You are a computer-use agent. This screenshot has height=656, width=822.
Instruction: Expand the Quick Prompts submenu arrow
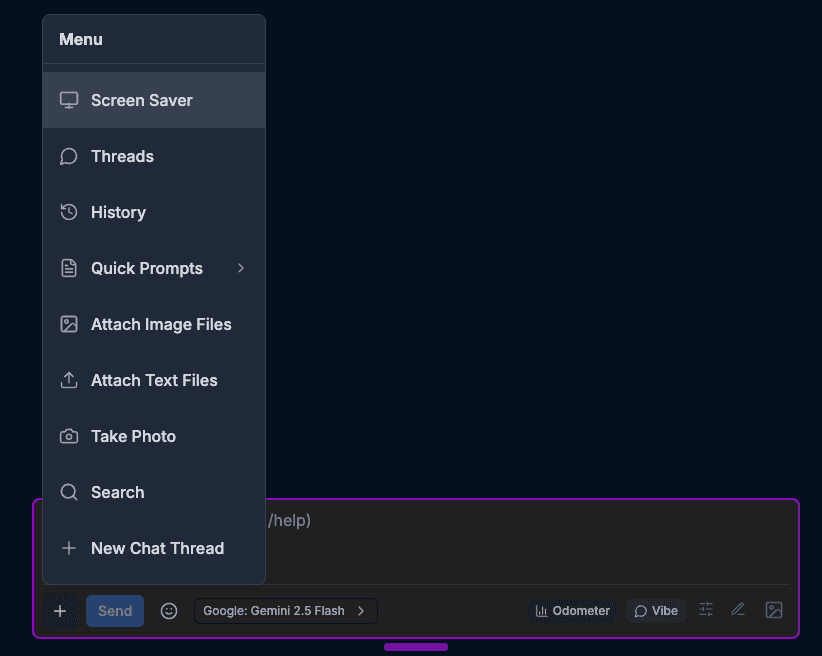click(x=241, y=268)
